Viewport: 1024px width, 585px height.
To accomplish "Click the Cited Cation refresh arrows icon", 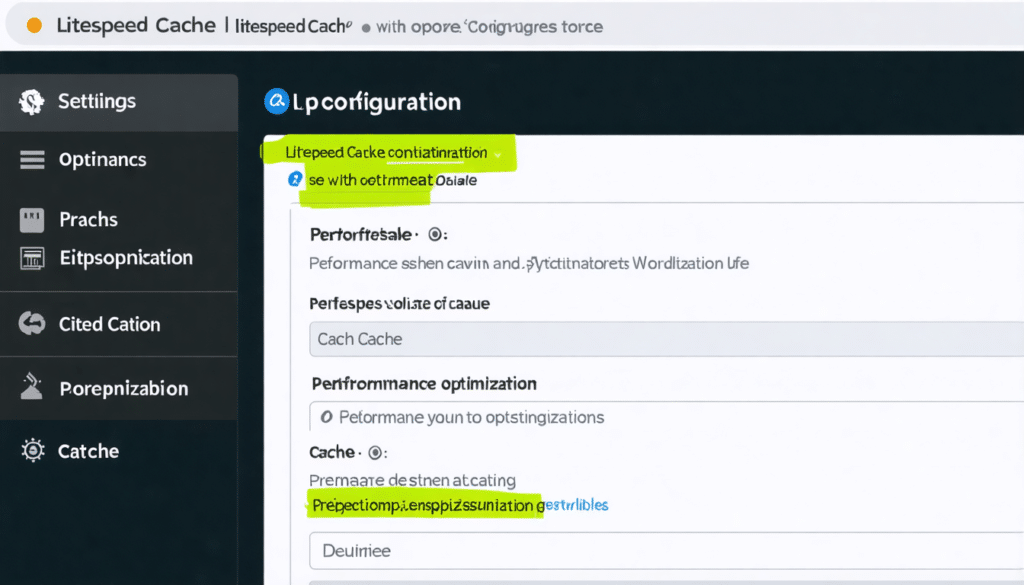I will 32,324.
